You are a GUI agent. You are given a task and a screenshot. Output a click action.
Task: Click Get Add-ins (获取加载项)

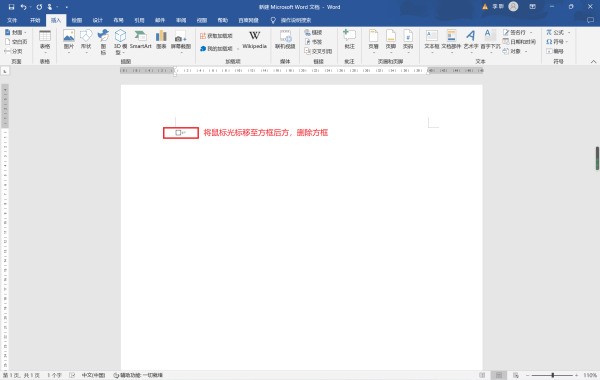click(216, 36)
